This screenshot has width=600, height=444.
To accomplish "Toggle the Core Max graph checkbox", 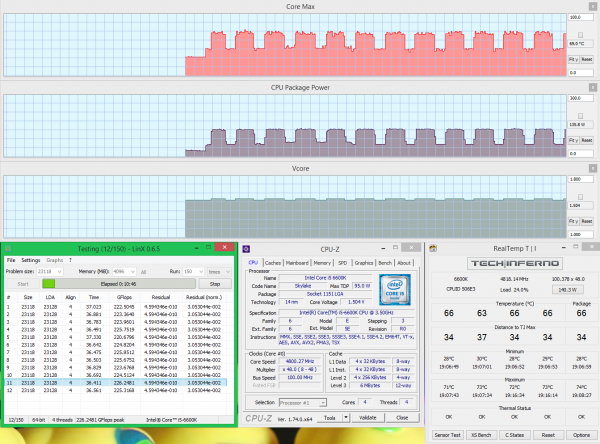I will pos(580,35).
